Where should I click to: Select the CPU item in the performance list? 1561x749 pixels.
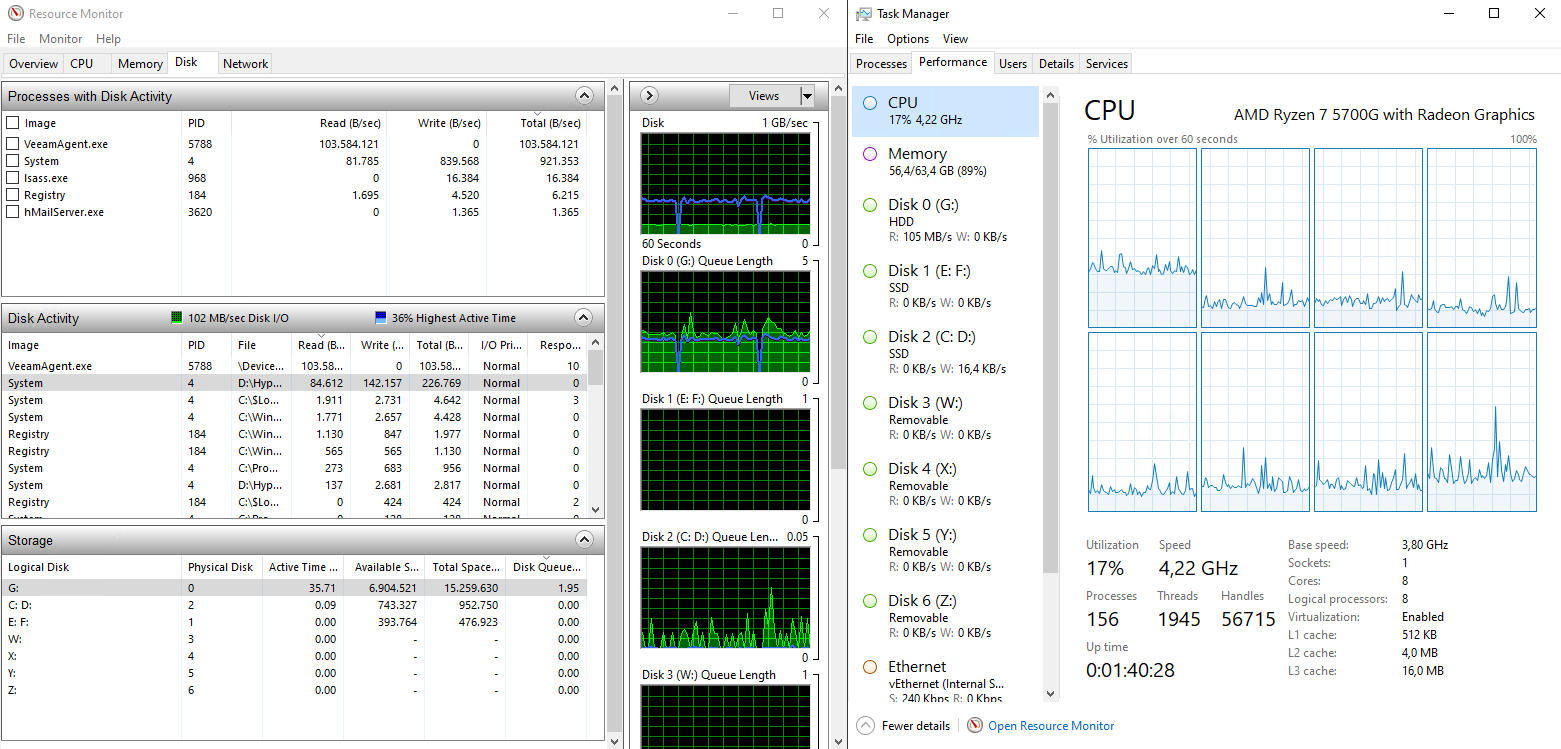pyautogui.click(x=945, y=111)
